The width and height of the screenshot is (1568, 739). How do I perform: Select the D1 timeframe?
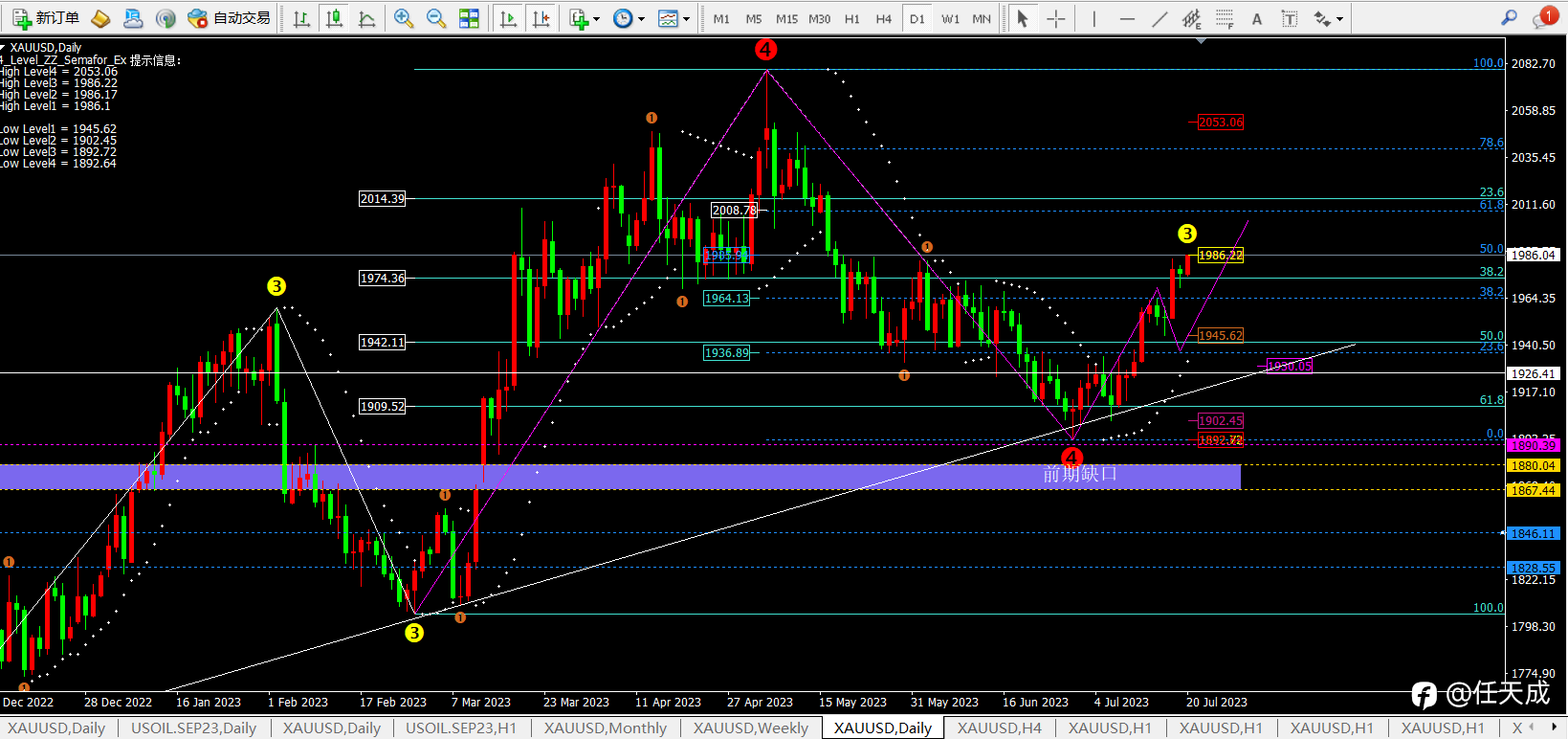(917, 18)
